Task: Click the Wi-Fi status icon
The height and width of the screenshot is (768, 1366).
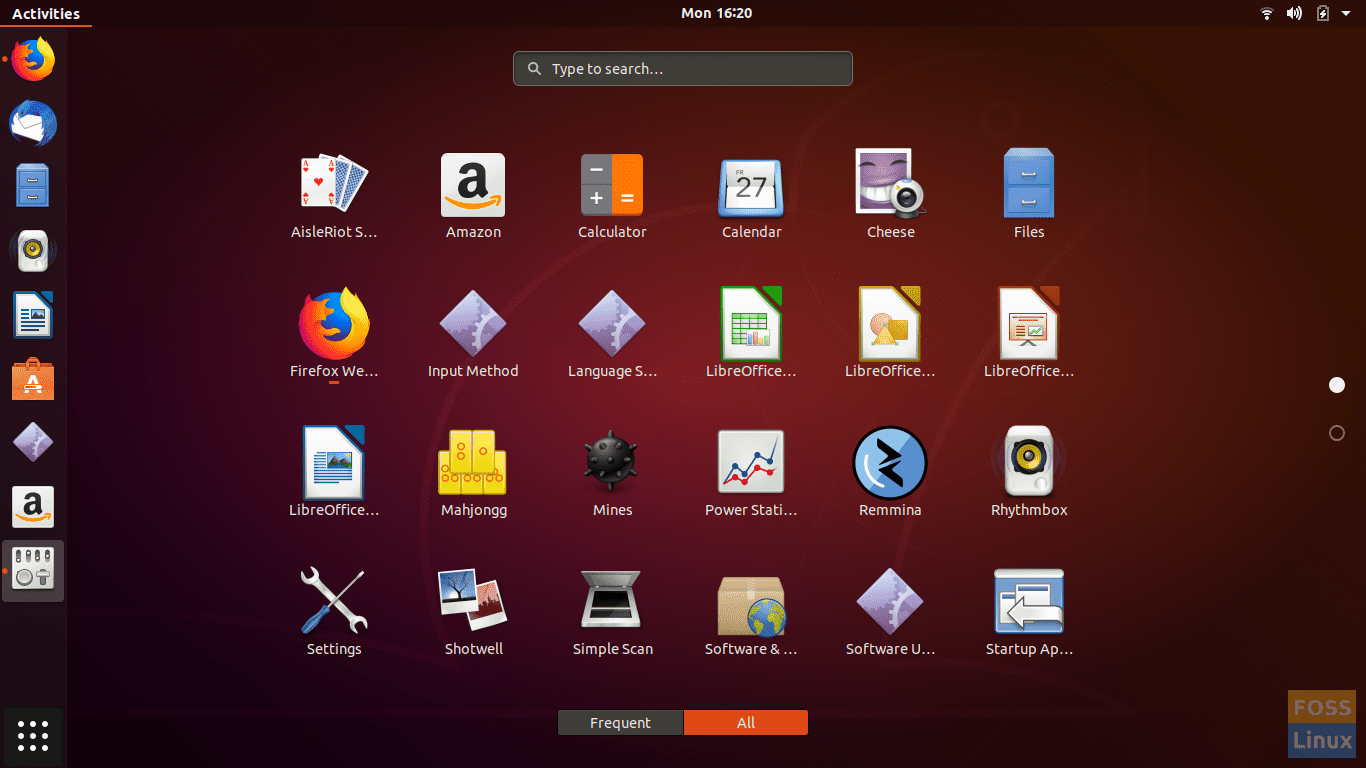Action: pyautogui.click(x=1266, y=13)
